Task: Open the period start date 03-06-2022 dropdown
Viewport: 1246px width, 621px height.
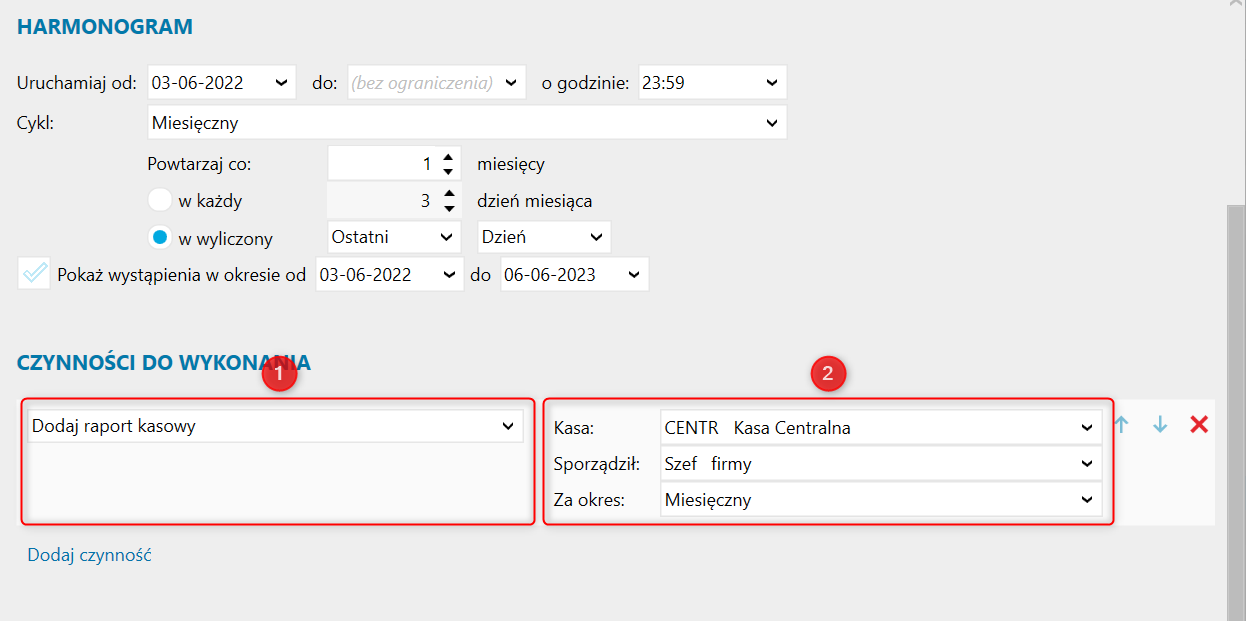Action: coord(450,274)
